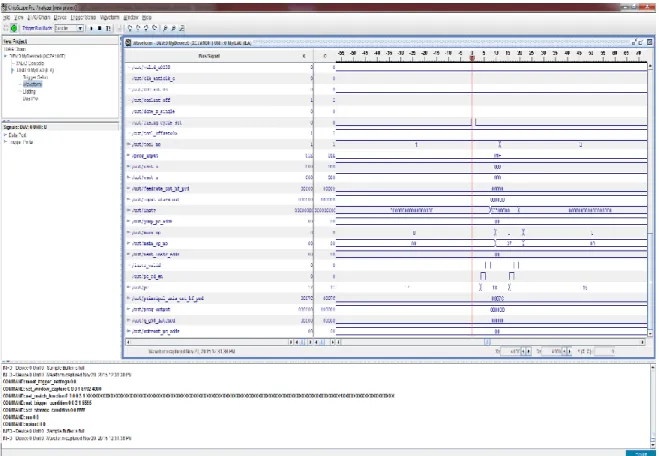The width and height of the screenshot is (659, 456).
Task: Click the O column header
Action: pos(325,56)
